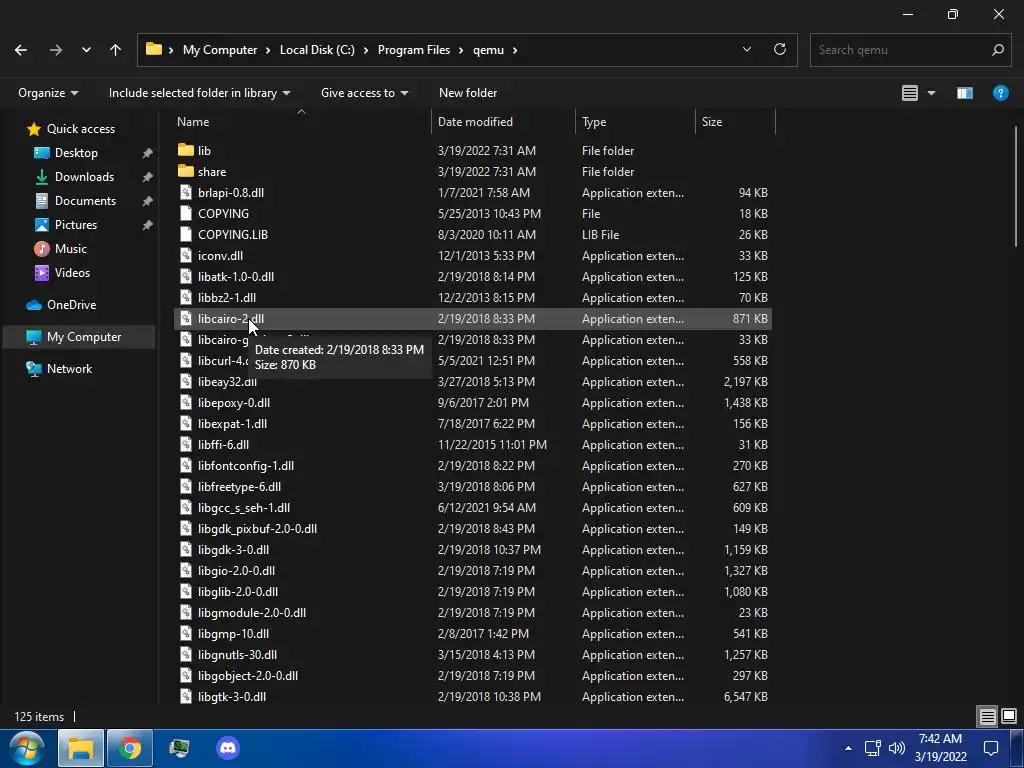Select the iconv.dll file icon
The height and width of the screenshot is (768, 1024).
tap(185, 255)
